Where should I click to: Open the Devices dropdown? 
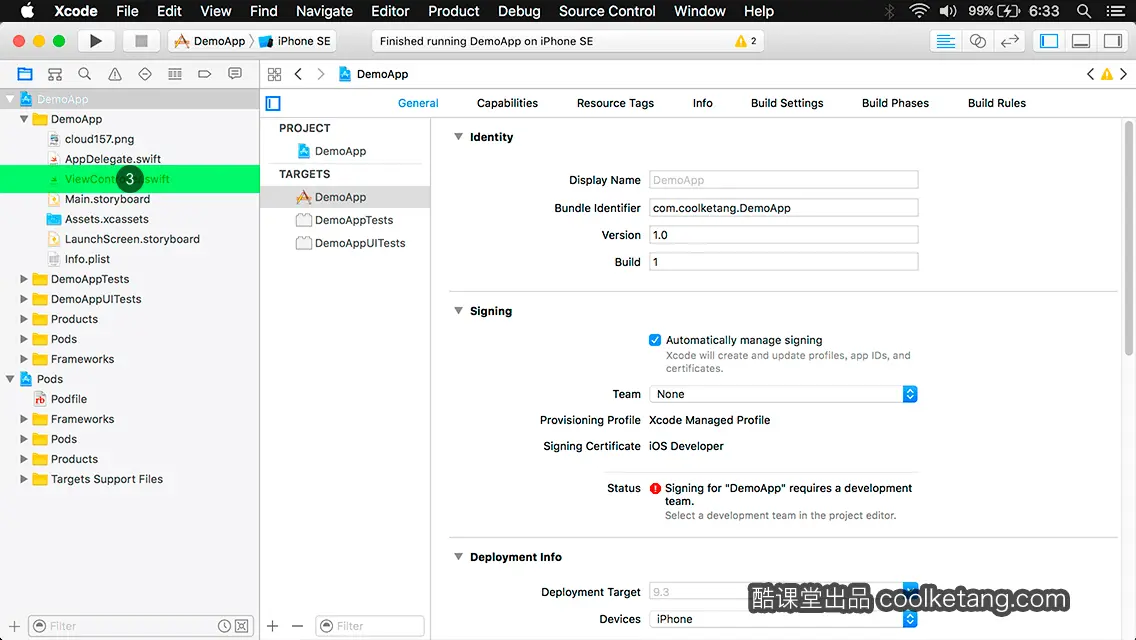pyautogui.click(x=783, y=619)
